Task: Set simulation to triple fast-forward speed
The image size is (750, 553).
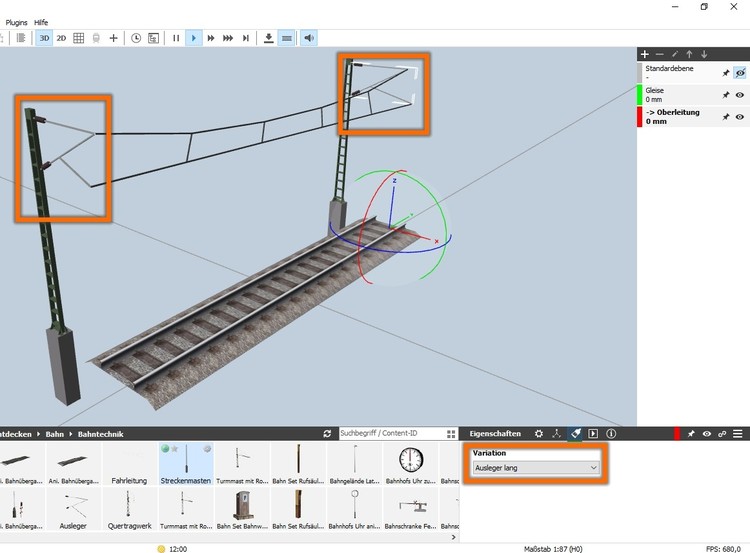Action: coord(228,38)
